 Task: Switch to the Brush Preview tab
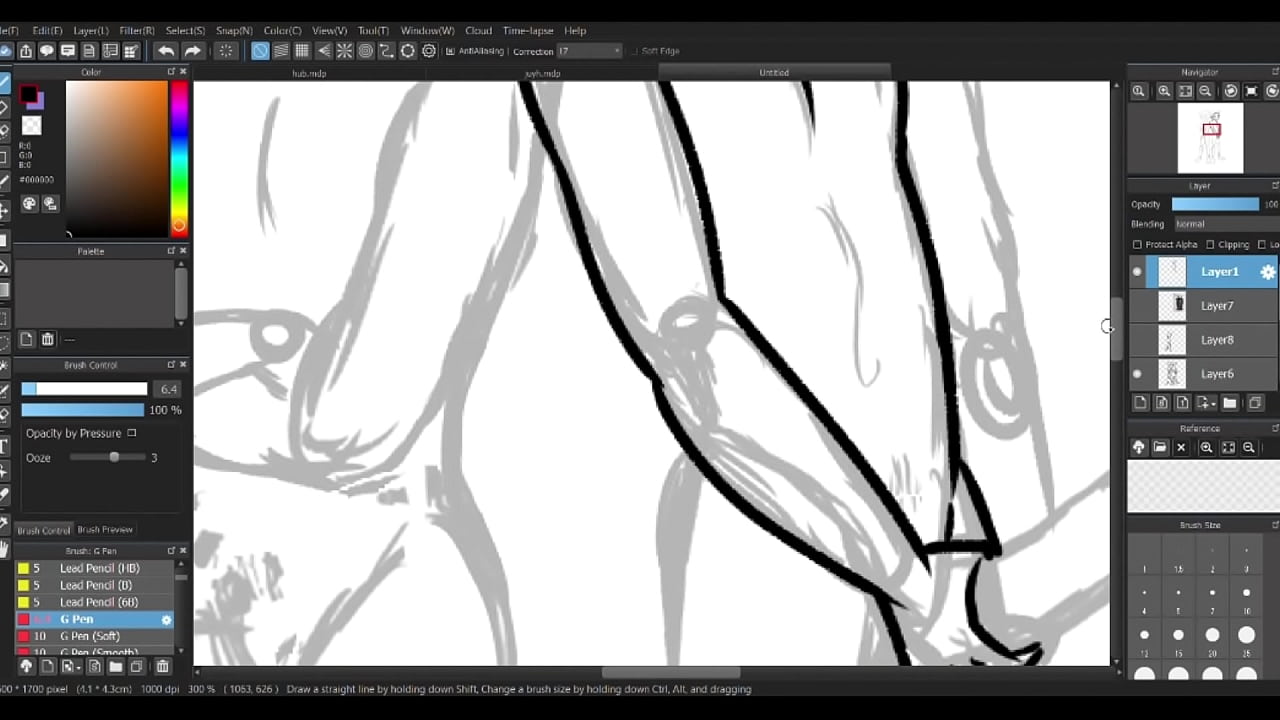105,530
